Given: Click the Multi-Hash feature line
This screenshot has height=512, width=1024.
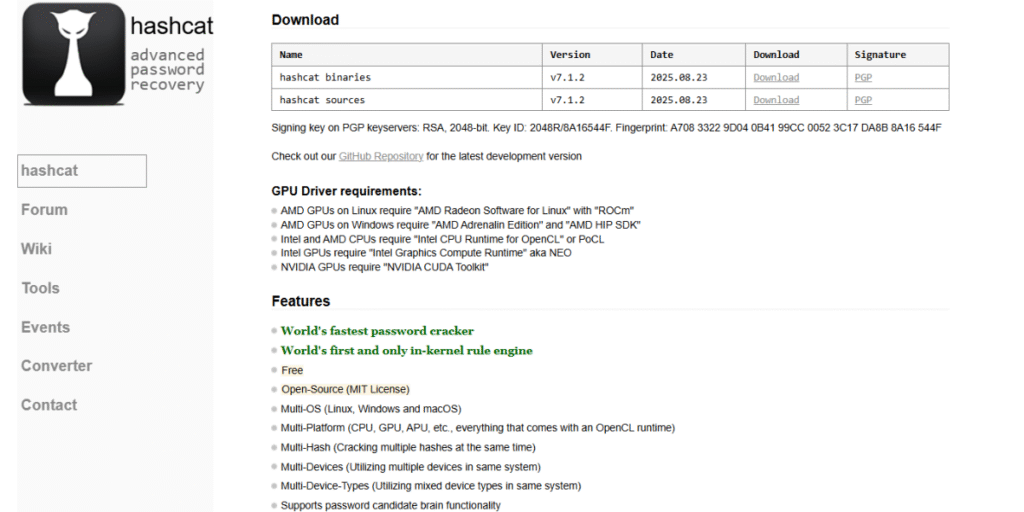Looking at the screenshot, I should [x=408, y=447].
